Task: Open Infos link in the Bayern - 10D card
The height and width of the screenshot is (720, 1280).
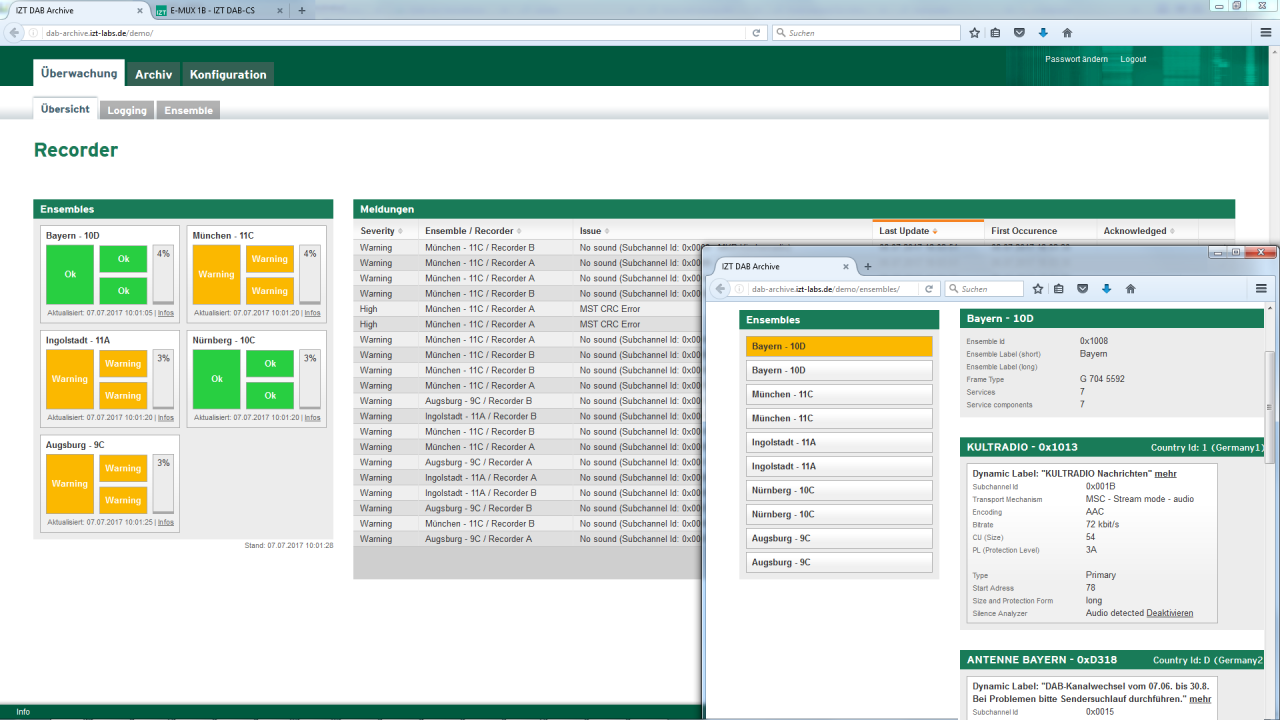Action: [165, 313]
